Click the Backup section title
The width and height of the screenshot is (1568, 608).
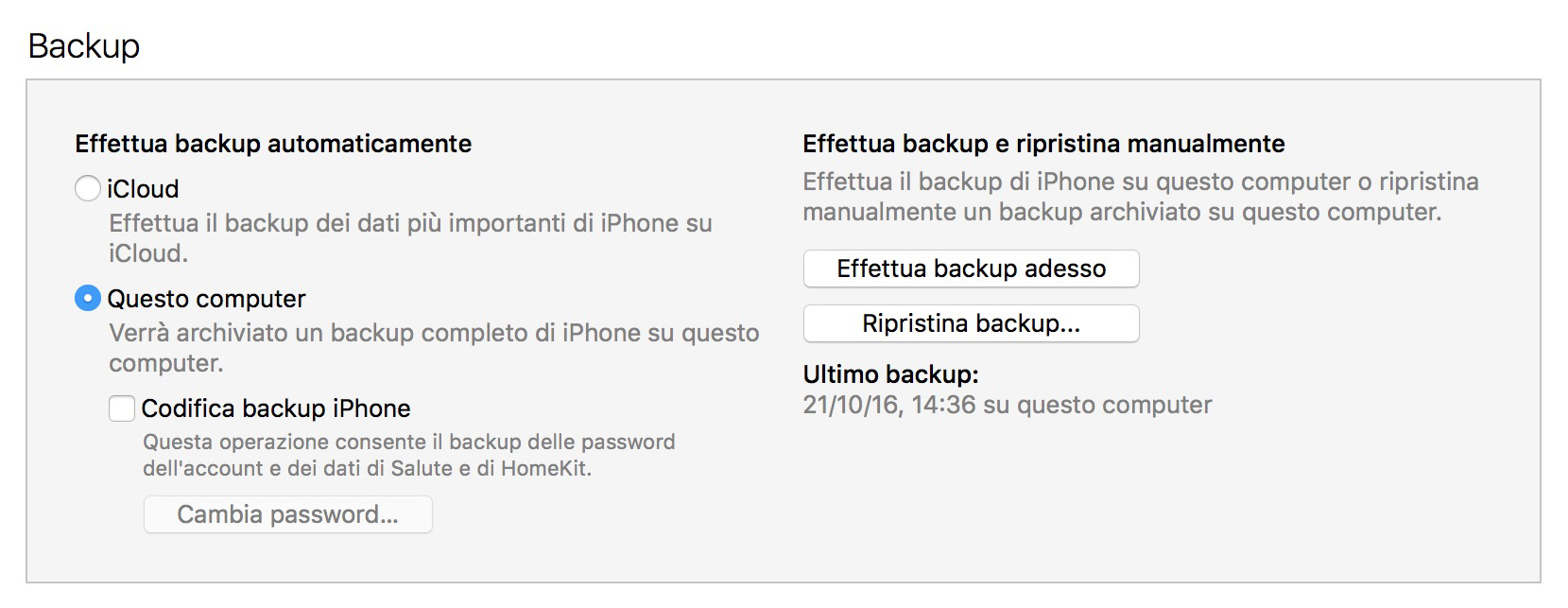coord(84,45)
